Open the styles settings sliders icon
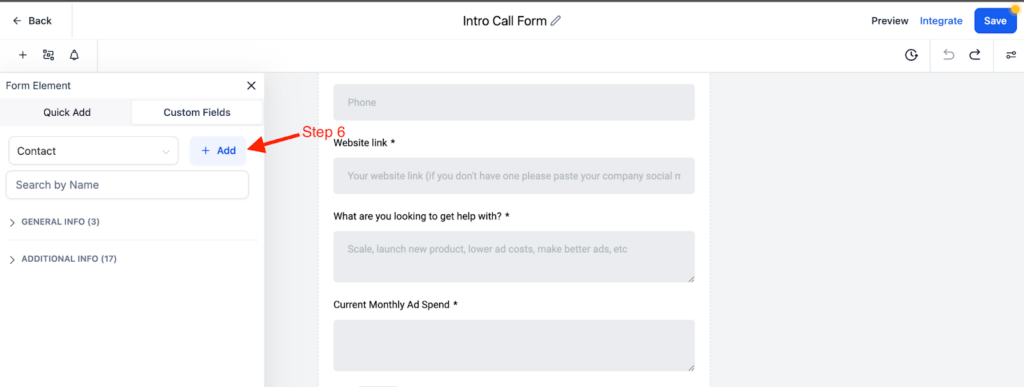The width and height of the screenshot is (1024, 387). tap(1010, 55)
